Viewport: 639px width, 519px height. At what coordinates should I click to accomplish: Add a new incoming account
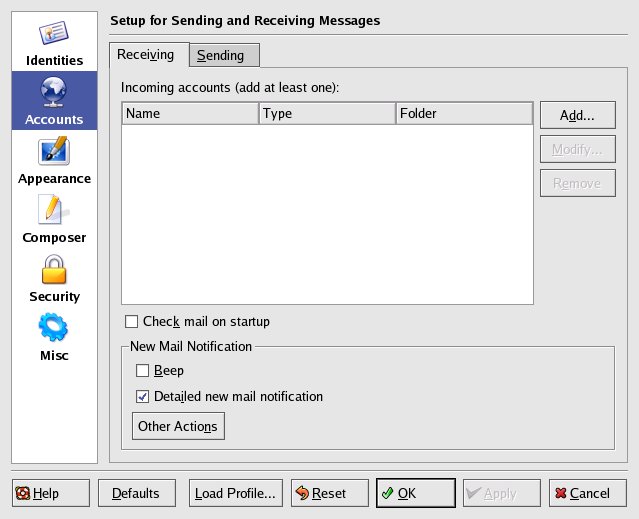[x=577, y=115]
